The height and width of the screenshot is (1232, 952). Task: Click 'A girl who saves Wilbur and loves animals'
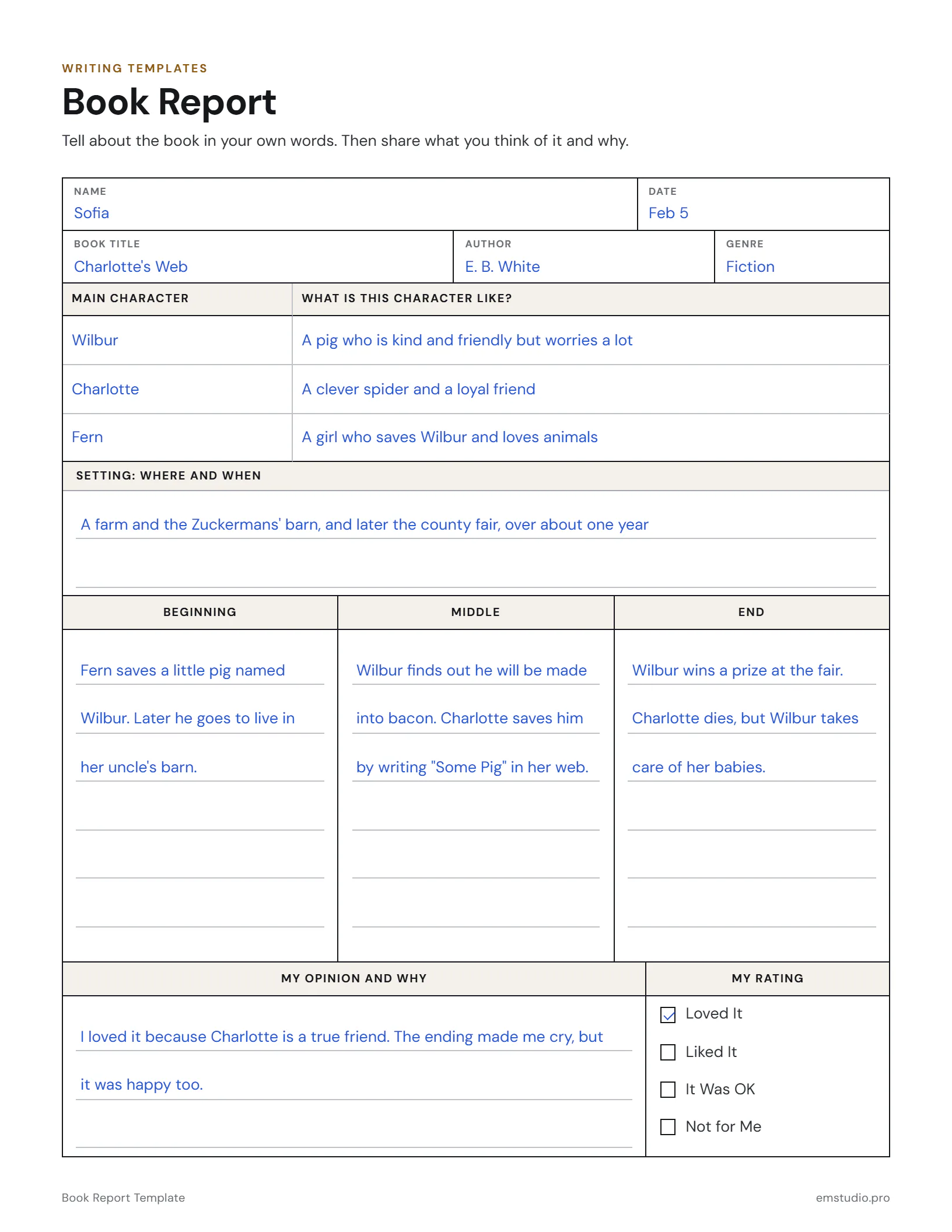click(591, 437)
